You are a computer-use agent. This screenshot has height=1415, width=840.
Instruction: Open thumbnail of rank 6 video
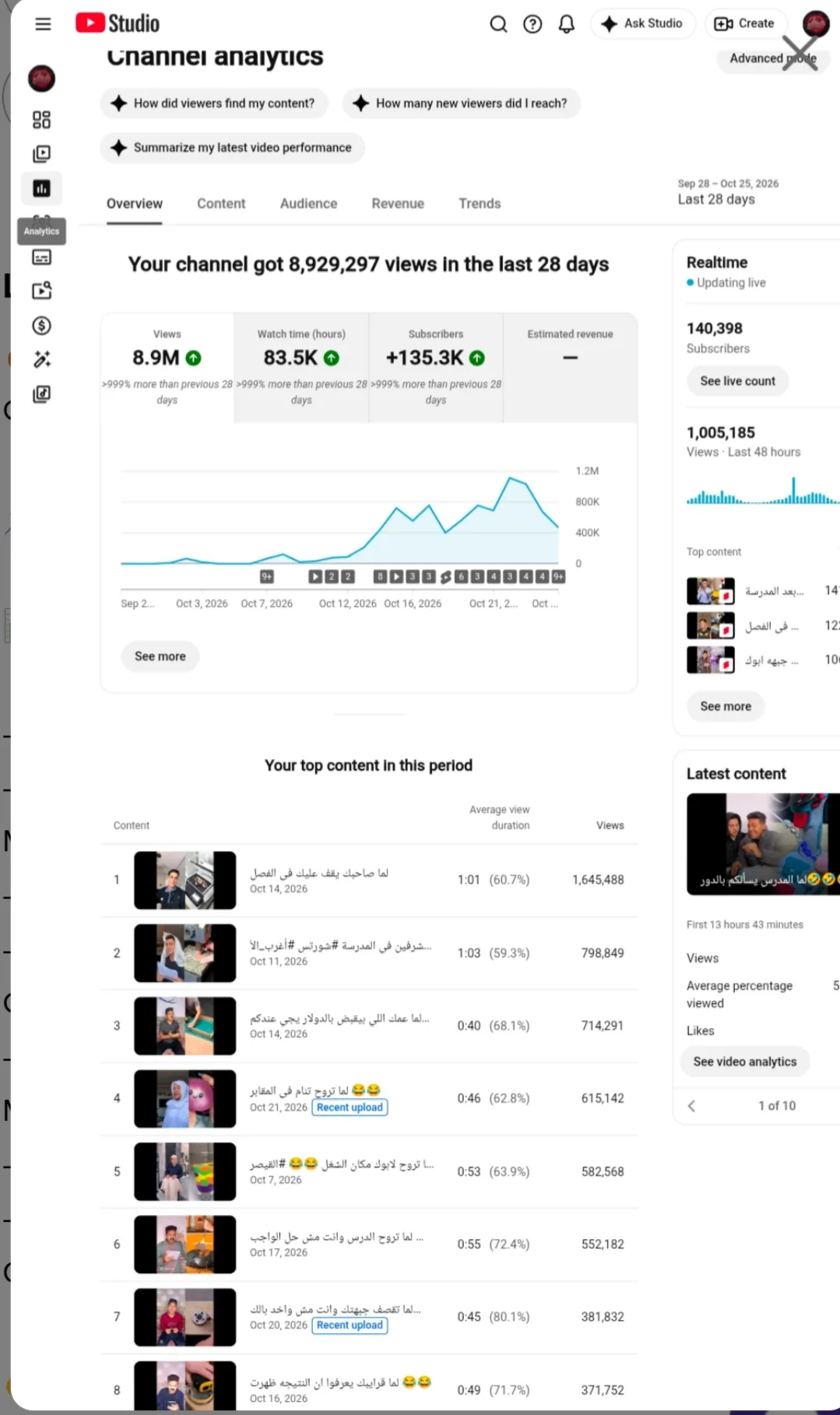pos(185,1244)
